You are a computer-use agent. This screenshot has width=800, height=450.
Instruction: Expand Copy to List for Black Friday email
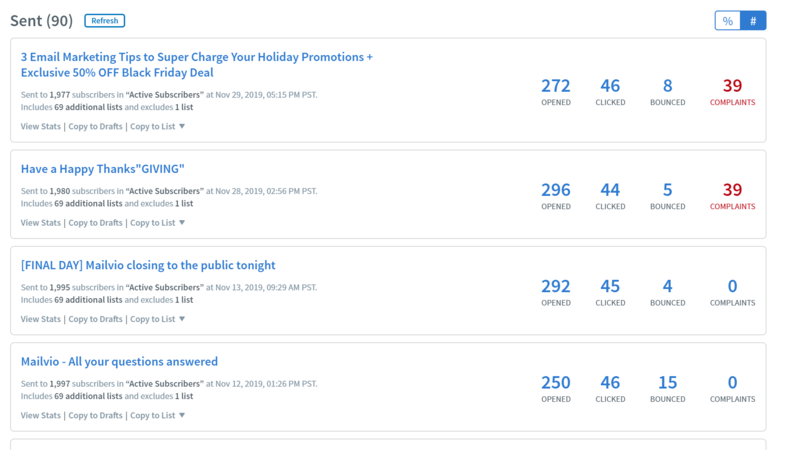tap(158, 126)
